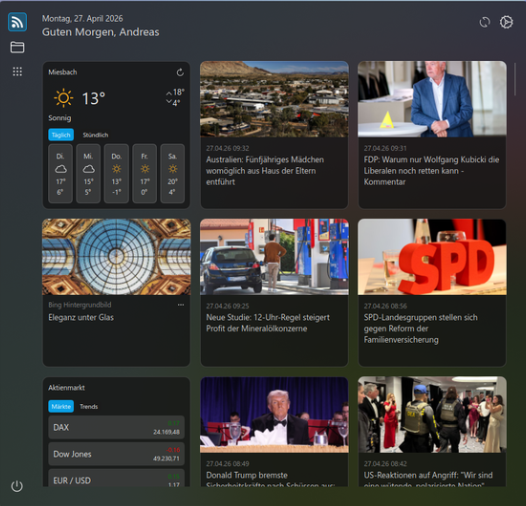The height and width of the screenshot is (506, 526).
Task: Open the DAX stock row
Action: [116, 427]
